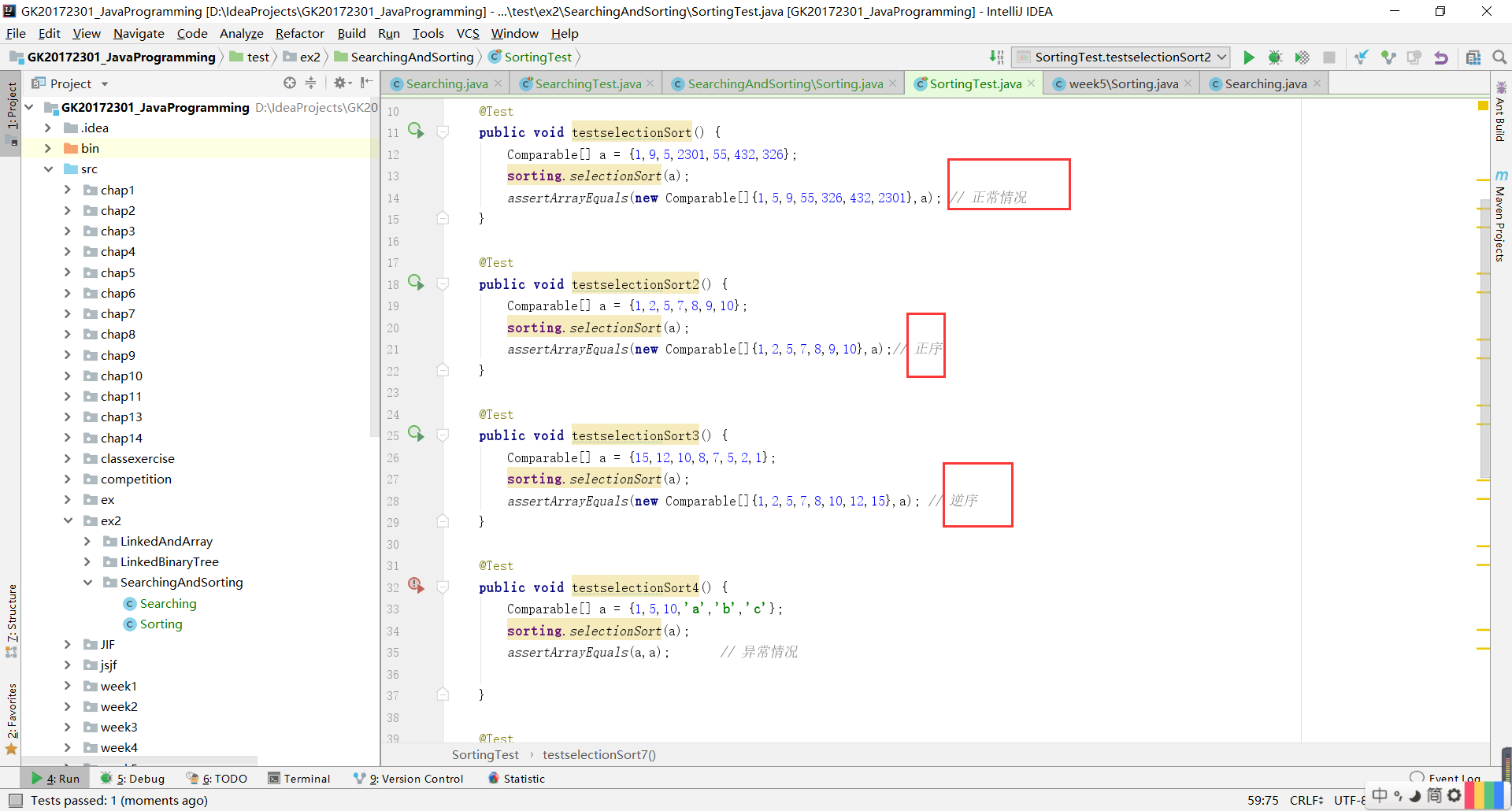Screen dimensions: 1512x811
Task: Toggle the 1: Project tool window stripe
Action: tap(11, 113)
